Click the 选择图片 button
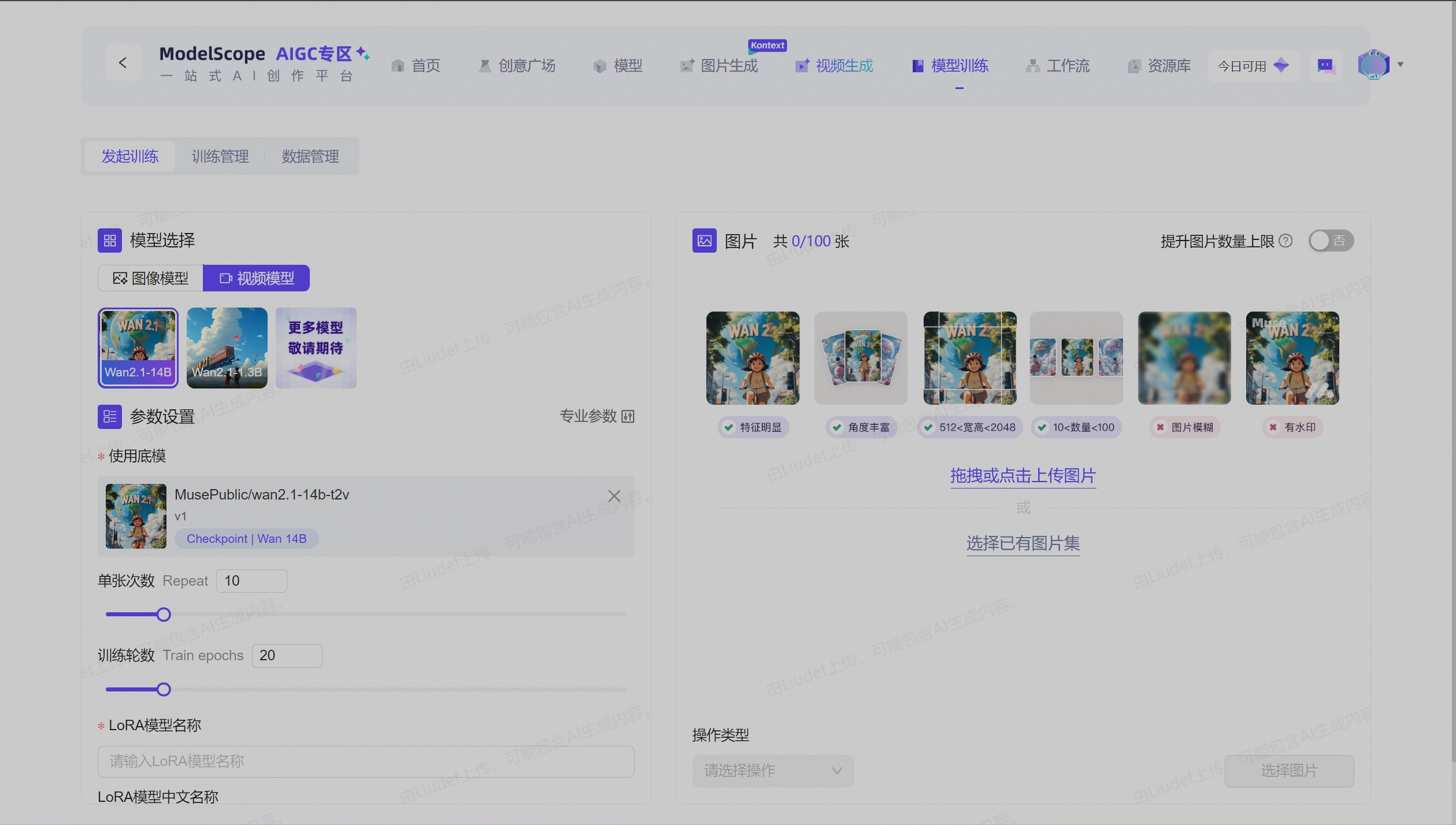1456x825 pixels. point(1289,771)
